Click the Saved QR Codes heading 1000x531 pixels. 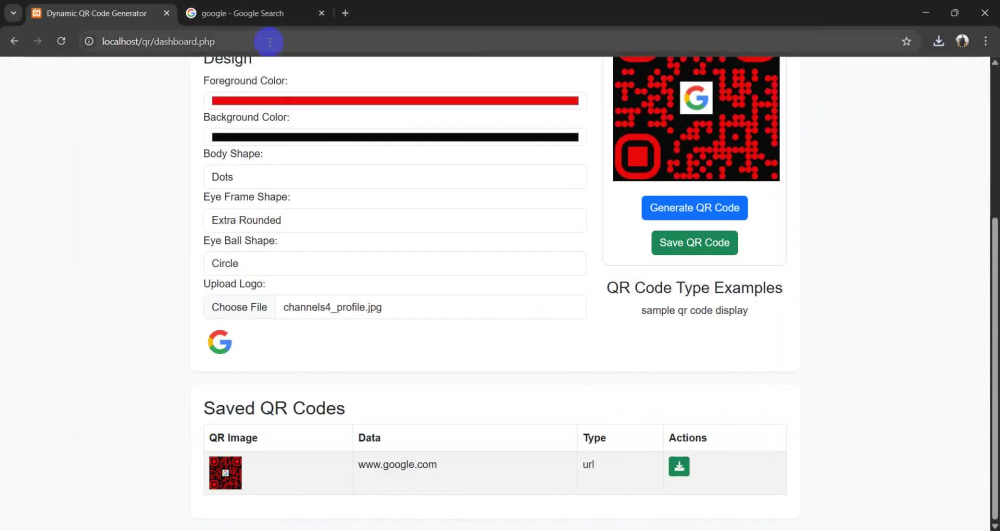(x=274, y=408)
